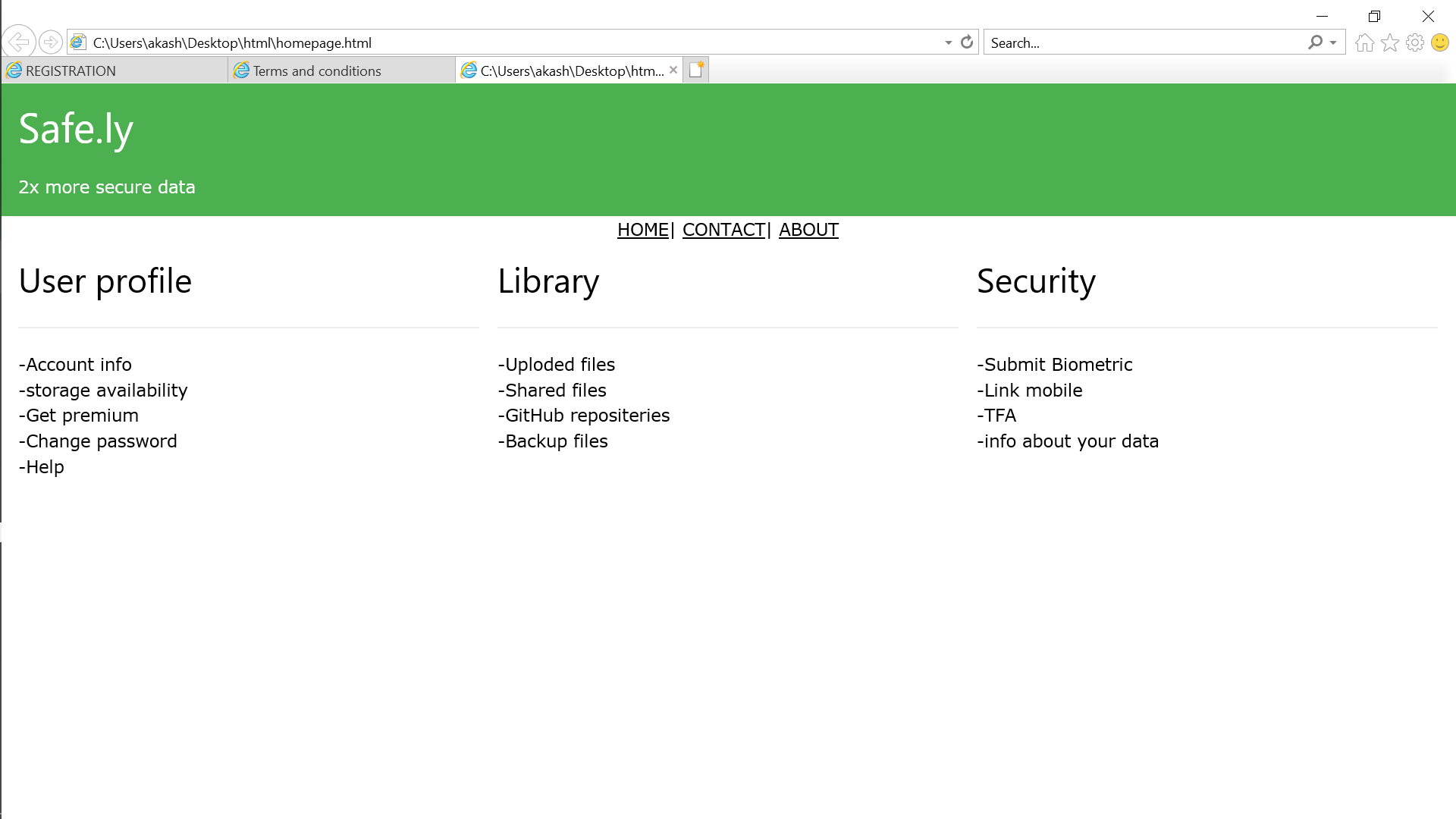Image resolution: width=1456 pixels, height=819 pixels.
Task: Refresh the page with reload icon
Action: [967, 42]
